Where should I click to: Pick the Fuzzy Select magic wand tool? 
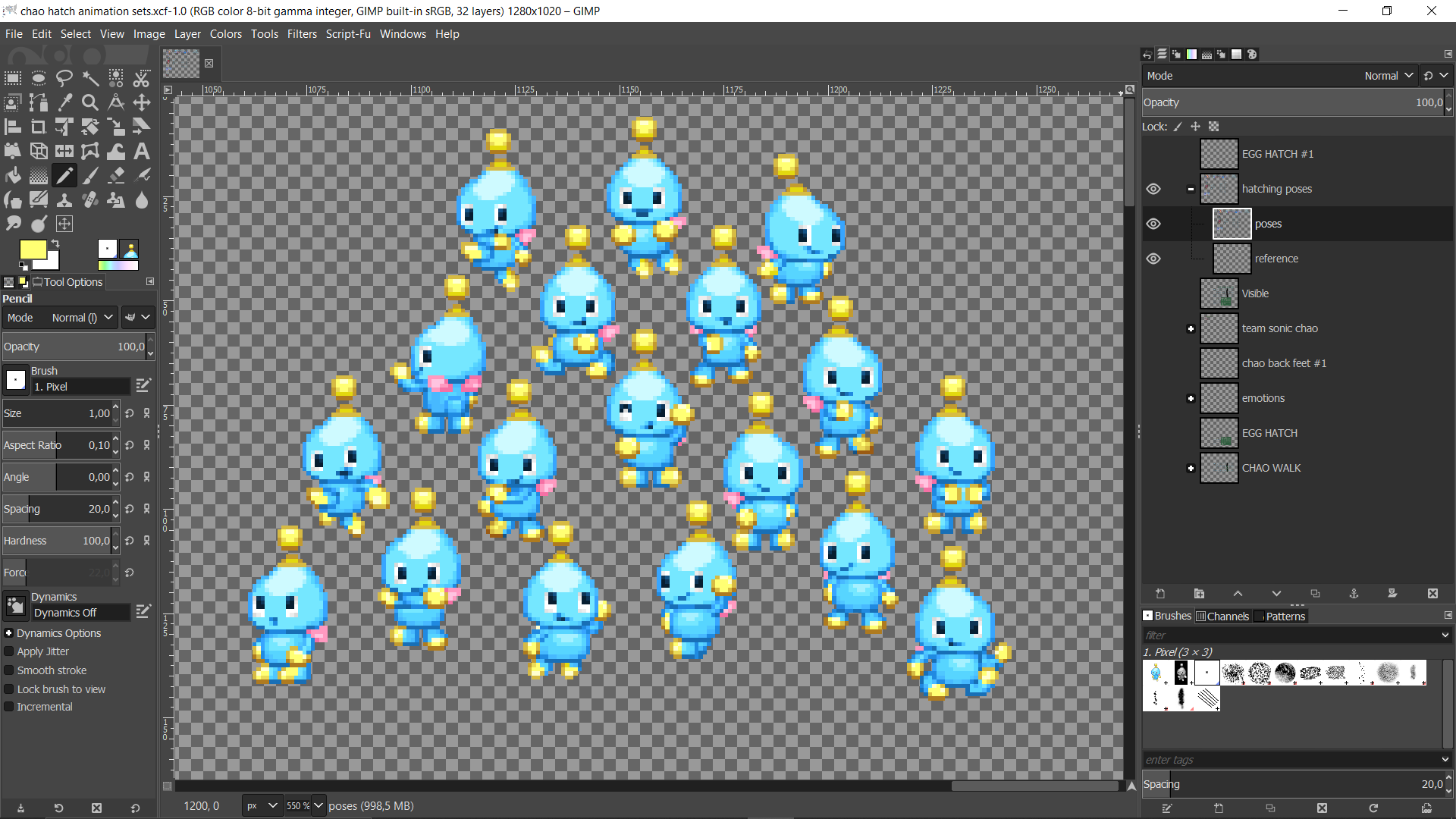(90, 78)
